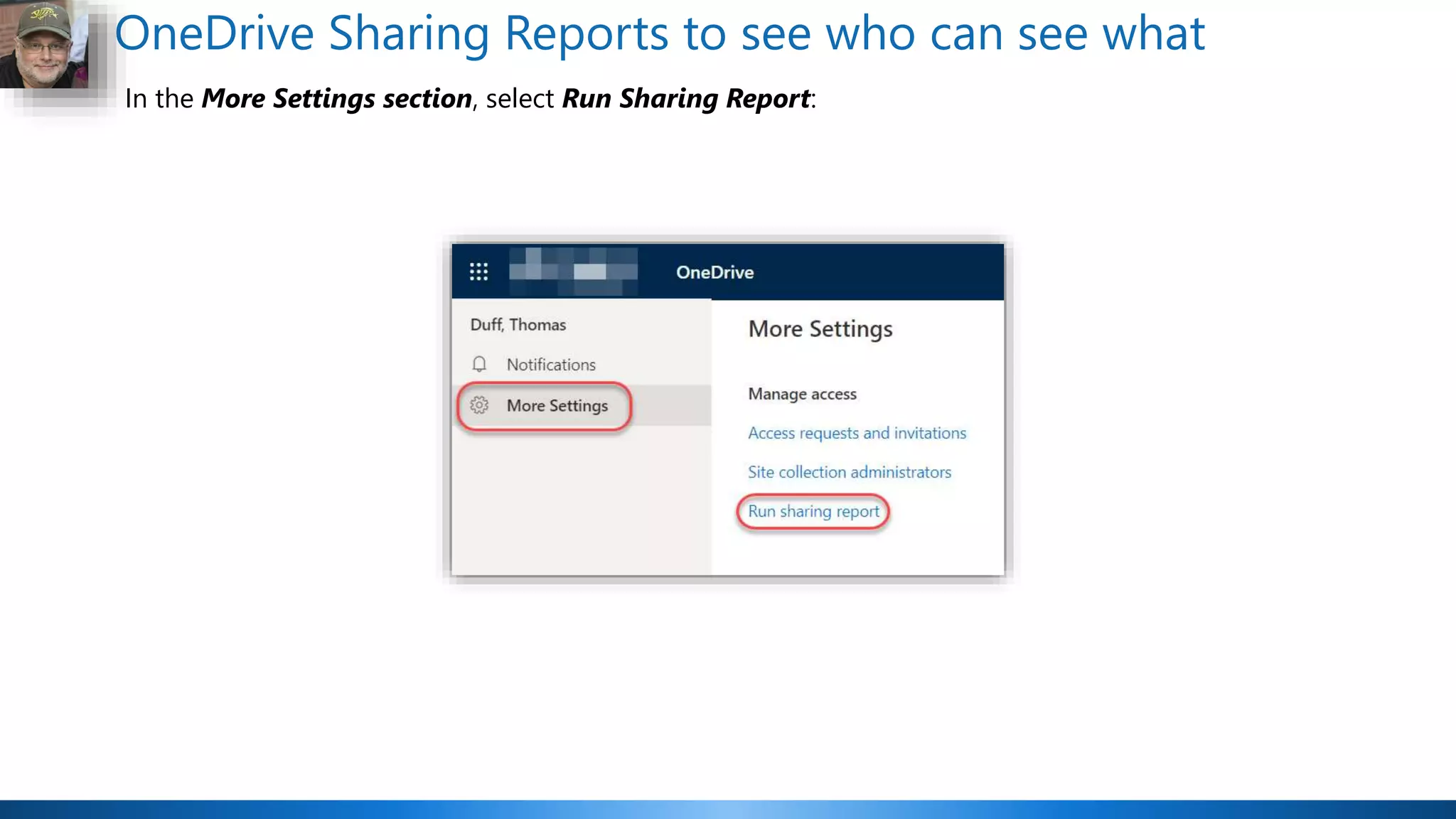Open Site collection administrators link
The height and width of the screenshot is (819, 1456).
pyautogui.click(x=849, y=472)
